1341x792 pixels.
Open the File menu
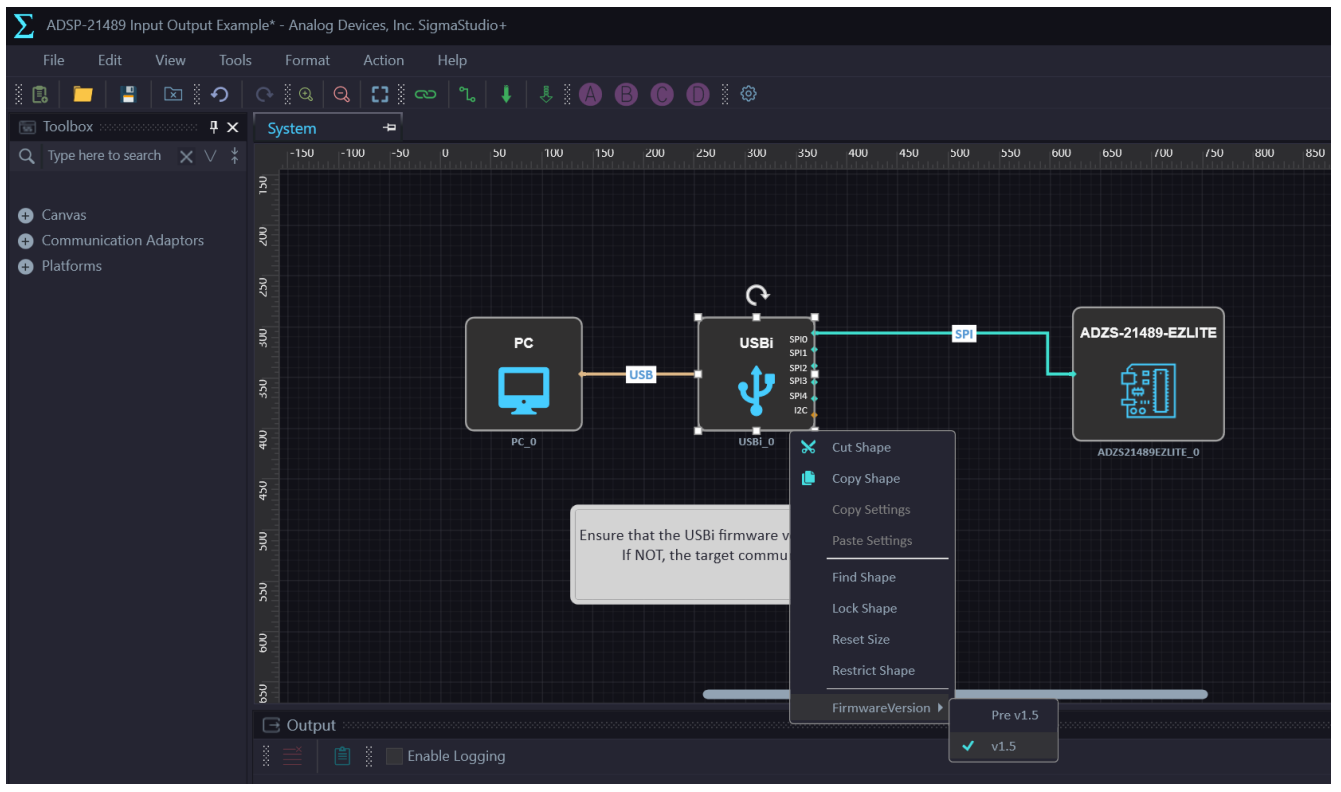[x=54, y=60]
